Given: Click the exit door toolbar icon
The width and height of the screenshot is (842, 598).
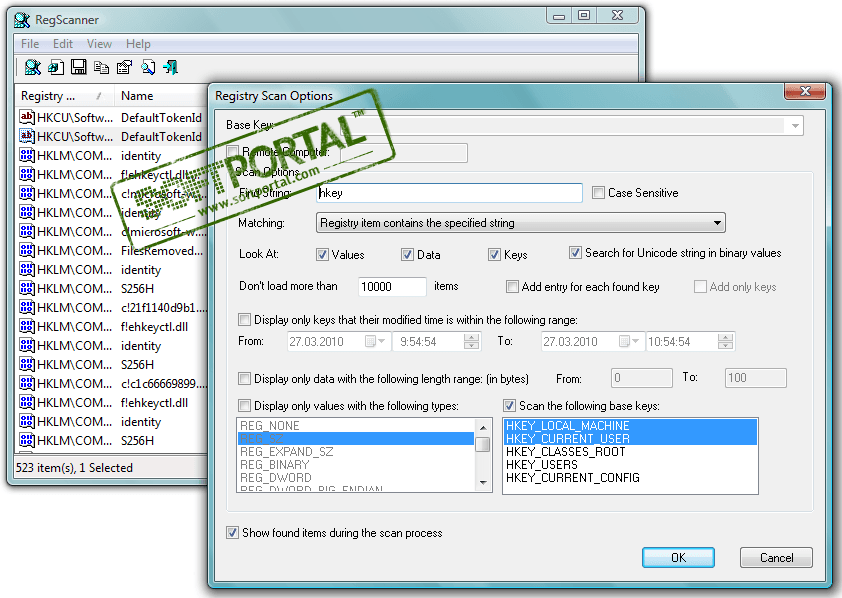Looking at the screenshot, I should (171, 67).
